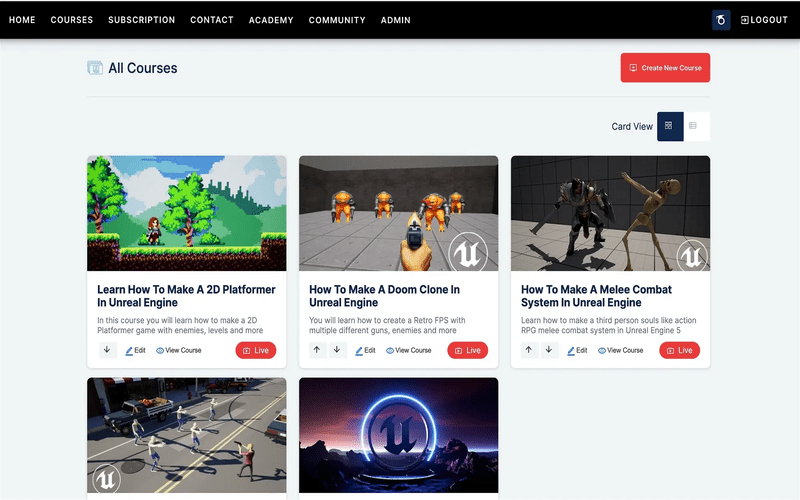Edit the Doom Clone course

tap(366, 350)
